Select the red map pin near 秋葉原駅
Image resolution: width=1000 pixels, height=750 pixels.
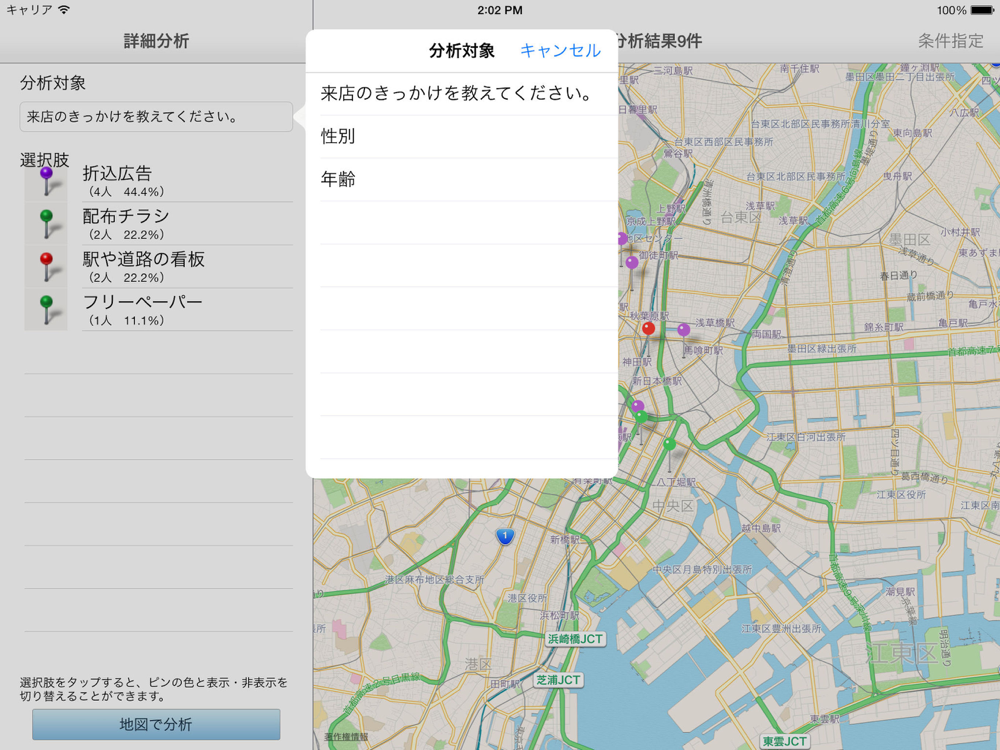point(649,329)
